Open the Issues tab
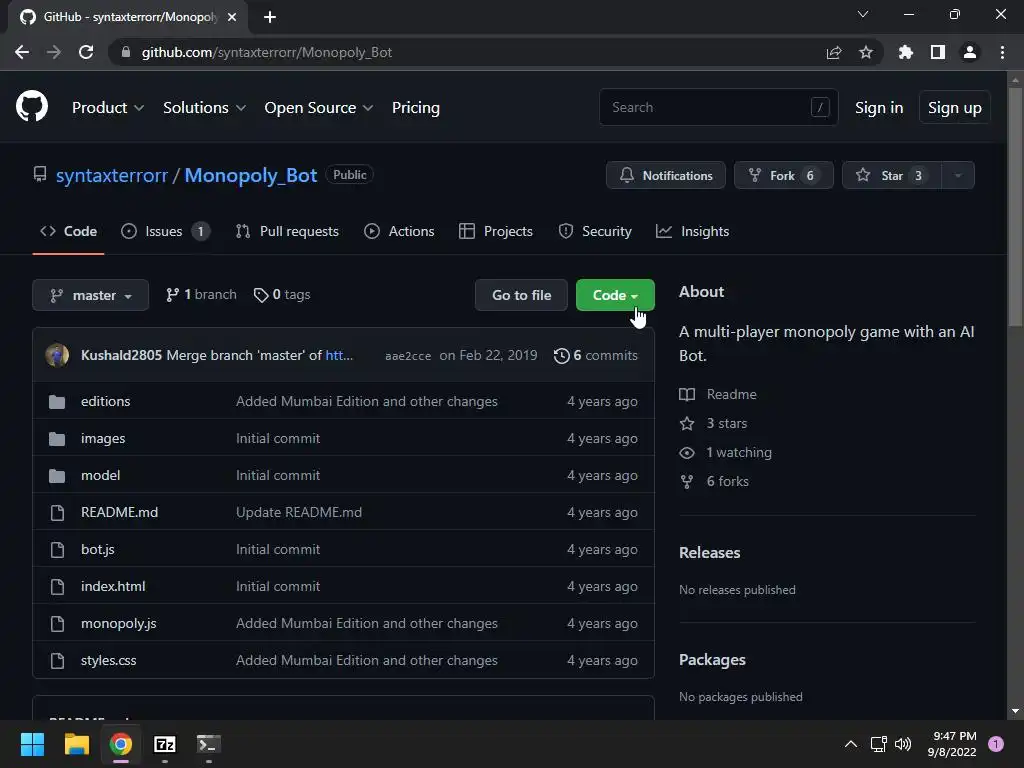Screen dimensions: 1024x768 point(165,231)
